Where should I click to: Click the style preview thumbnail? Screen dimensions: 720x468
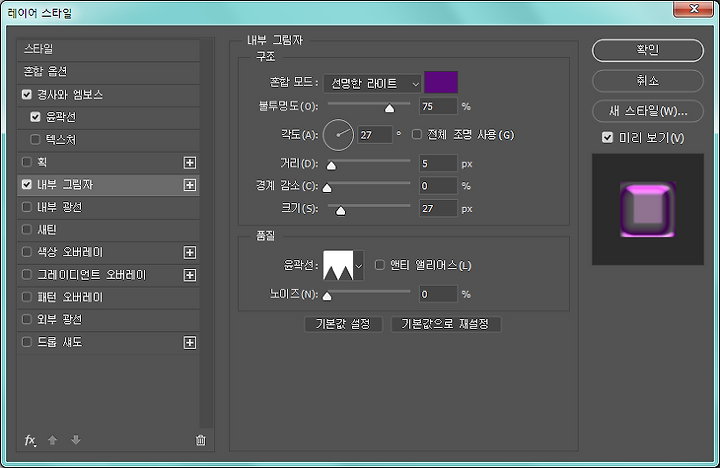[647, 209]
